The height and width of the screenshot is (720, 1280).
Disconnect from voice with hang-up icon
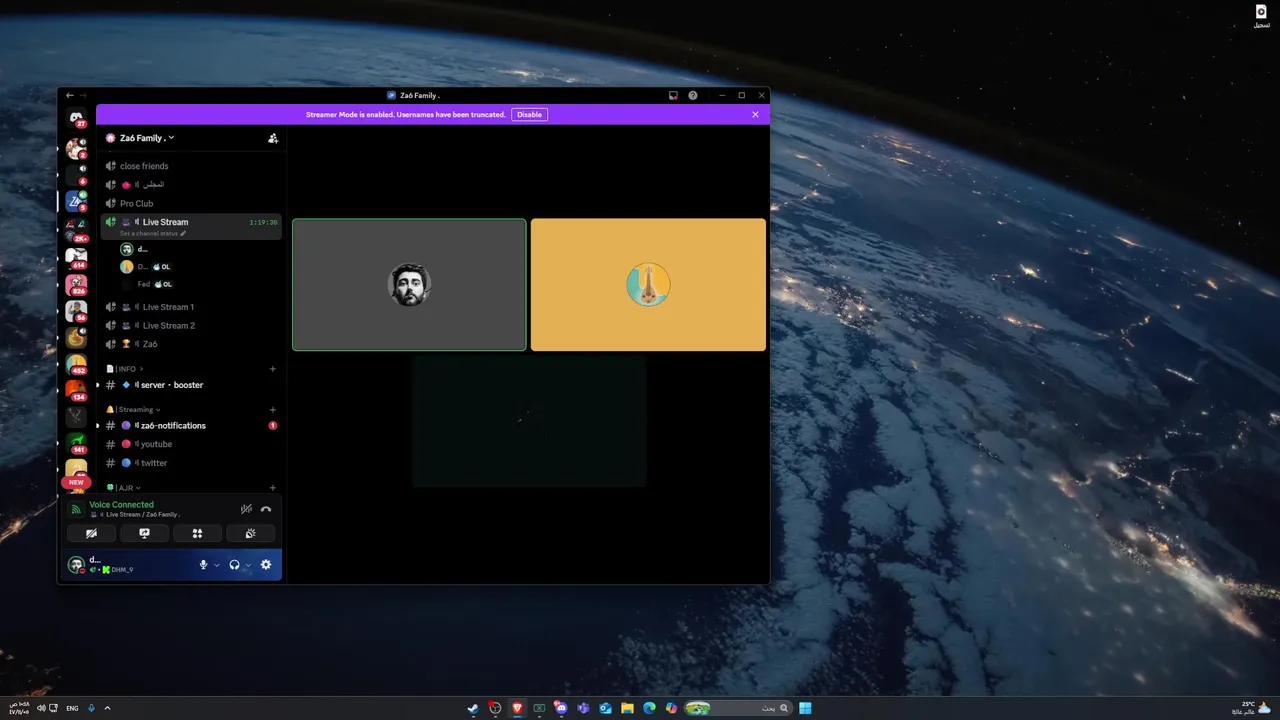click(x=266, y=509)
